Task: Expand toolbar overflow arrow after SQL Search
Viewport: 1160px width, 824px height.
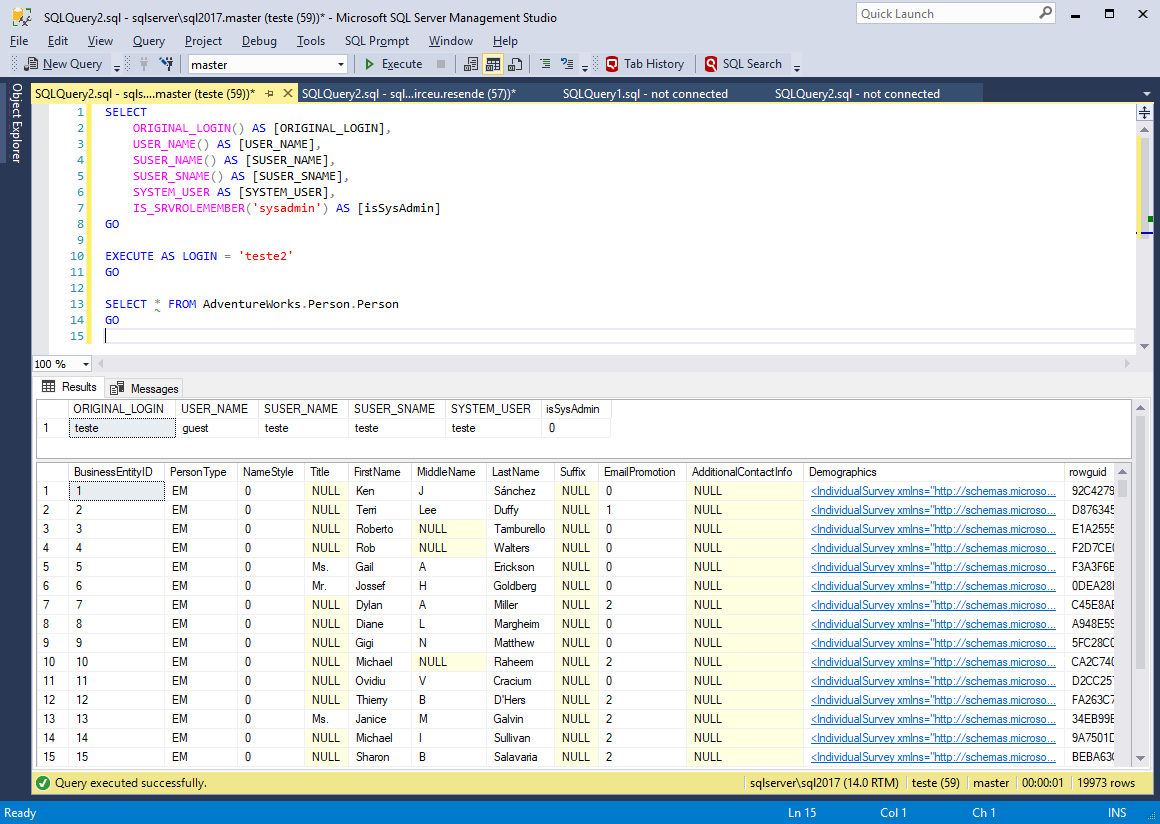Action: (x=797, y=68)
